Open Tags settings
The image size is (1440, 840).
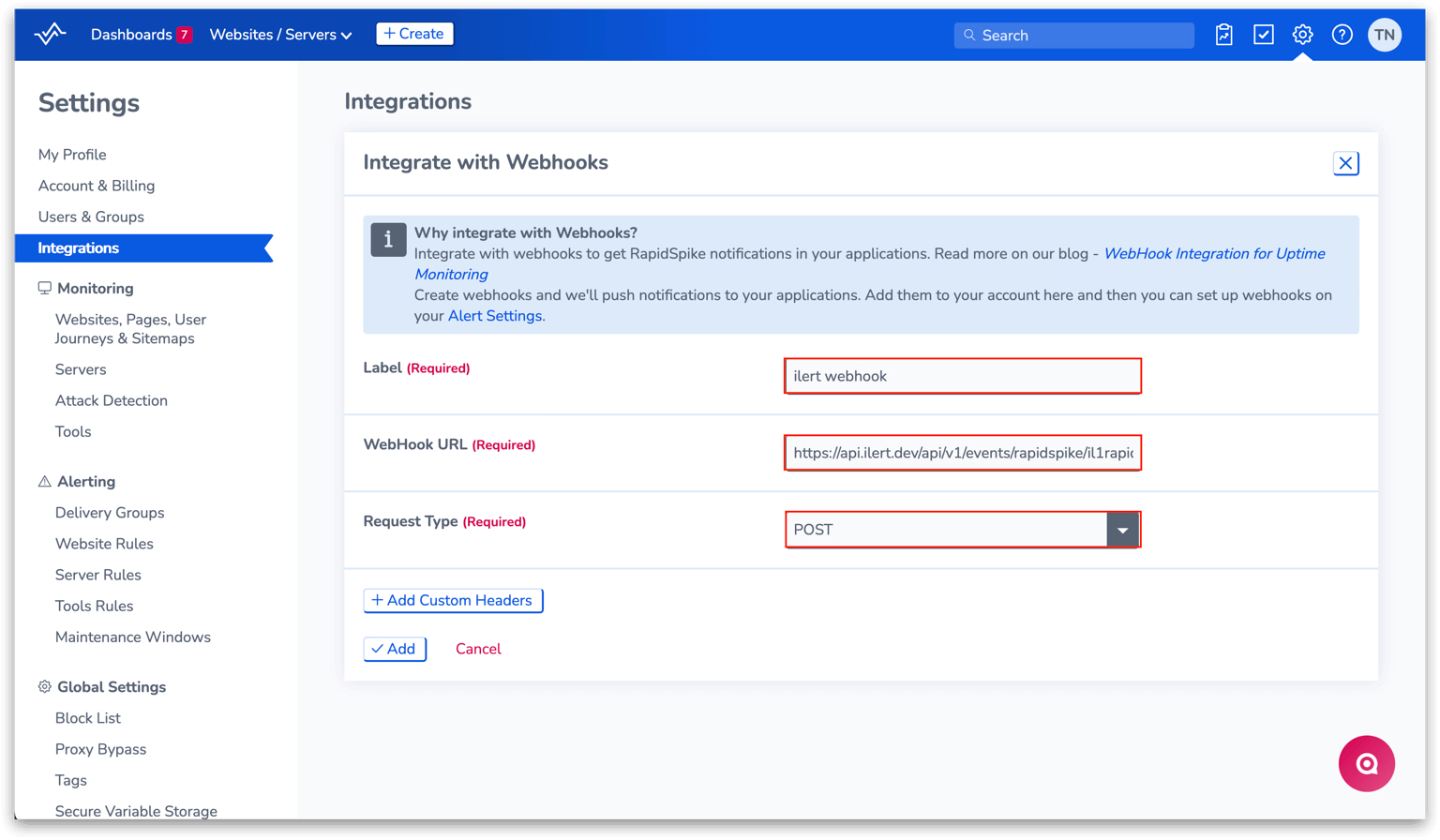pos(71,780)
